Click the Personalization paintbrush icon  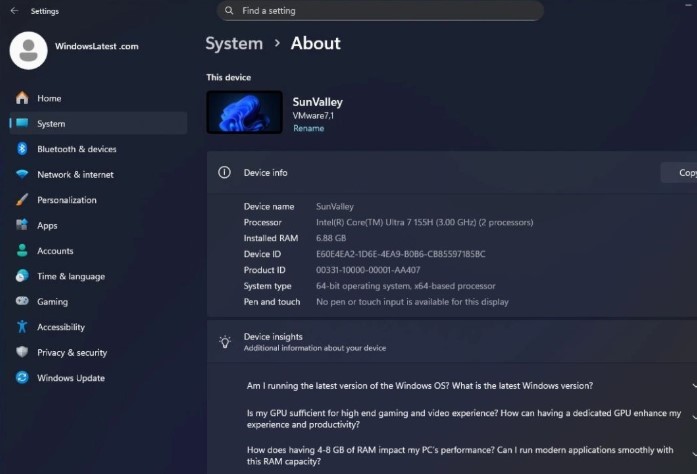coord(22,200)
